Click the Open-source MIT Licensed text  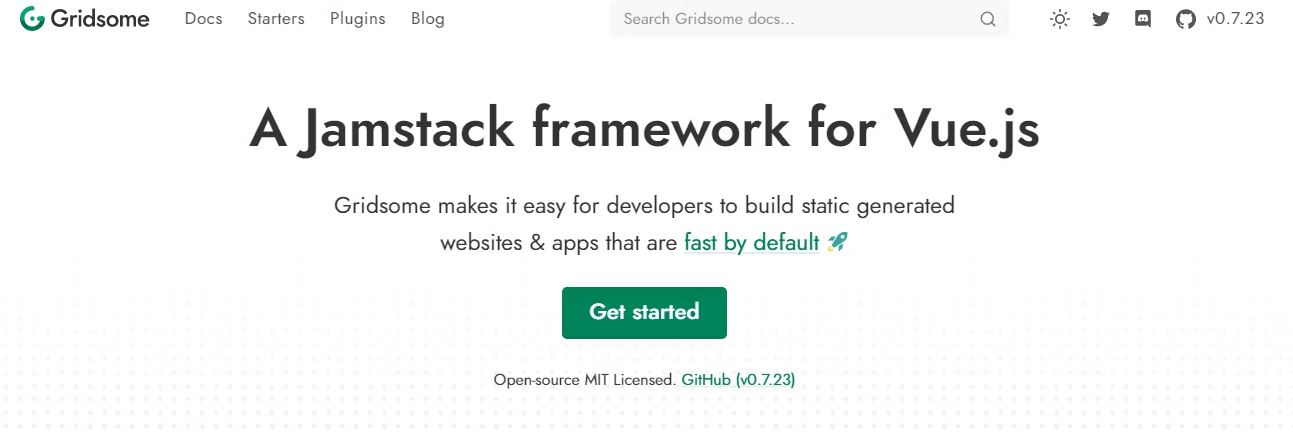[585, 380]
